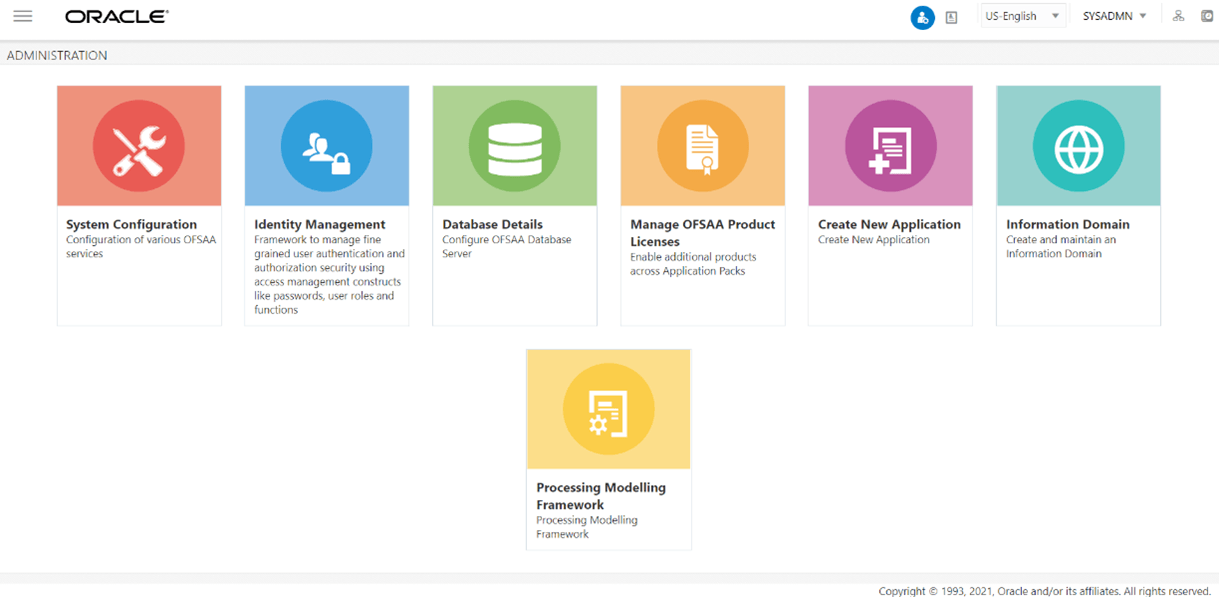Viewport: 1219px width, 597px height.
Task: Open the hamburger navigation menu
Action: 23,15
